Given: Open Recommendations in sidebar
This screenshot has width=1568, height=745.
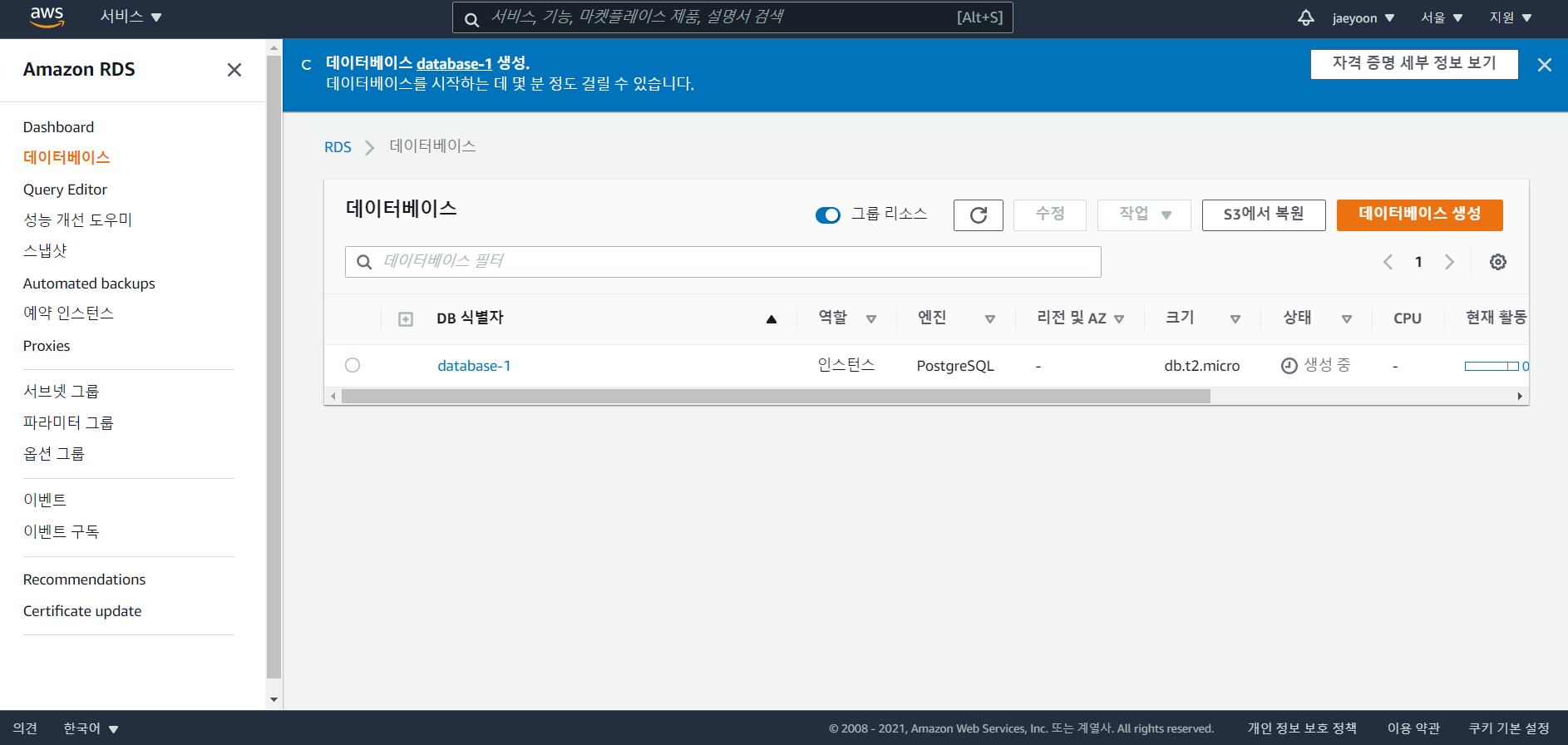Looking at the screenshot, I should [x=84, y=580].
